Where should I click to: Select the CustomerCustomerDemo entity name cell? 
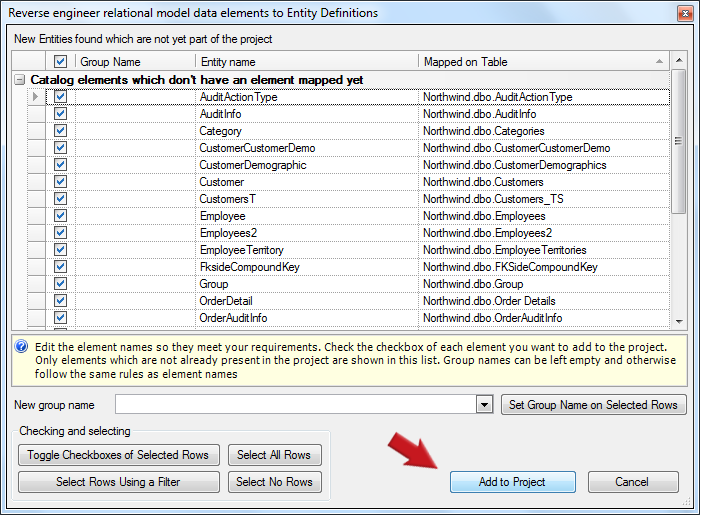pyautogui.click(x=307, y=148)
